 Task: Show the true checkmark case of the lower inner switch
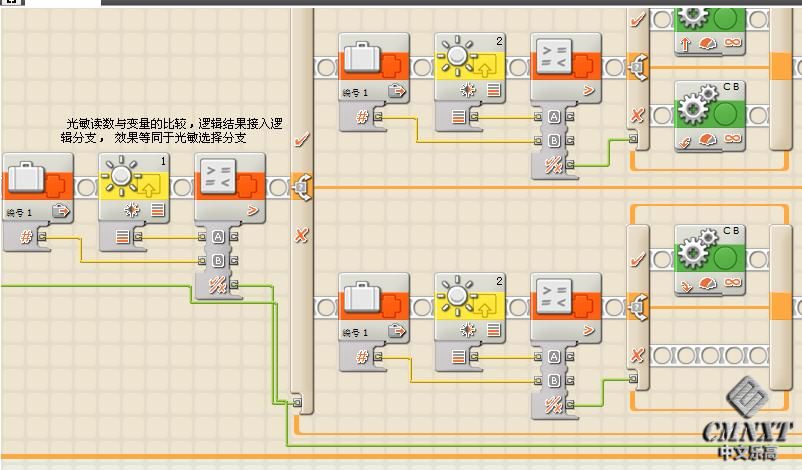[637, 260]
